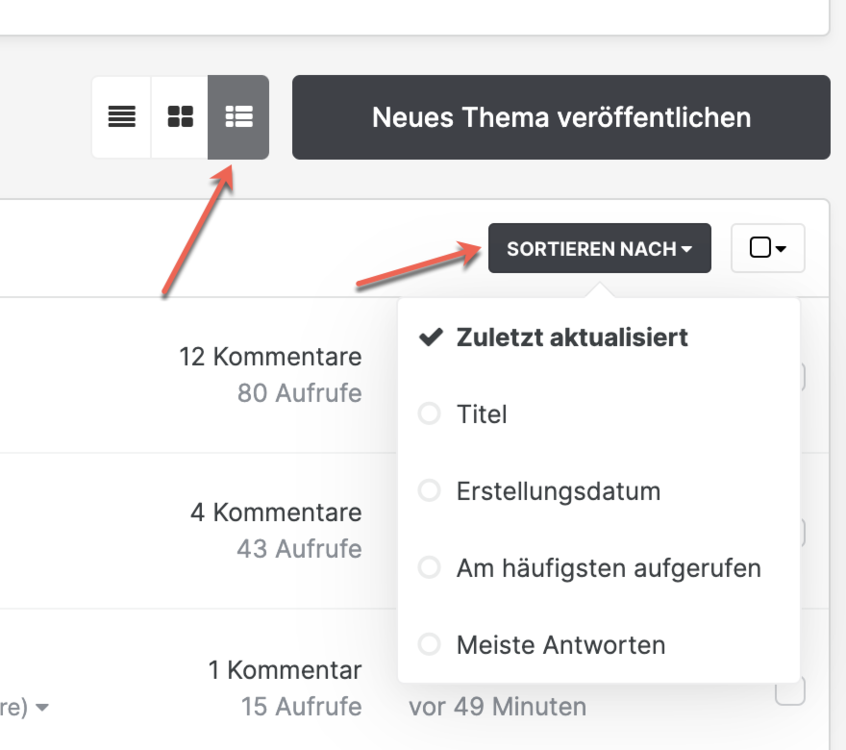Viewport: 846px width, 750px height.
Task: Click the vor 49 Minuten timestamp
Action: click(x=497, y=707)
